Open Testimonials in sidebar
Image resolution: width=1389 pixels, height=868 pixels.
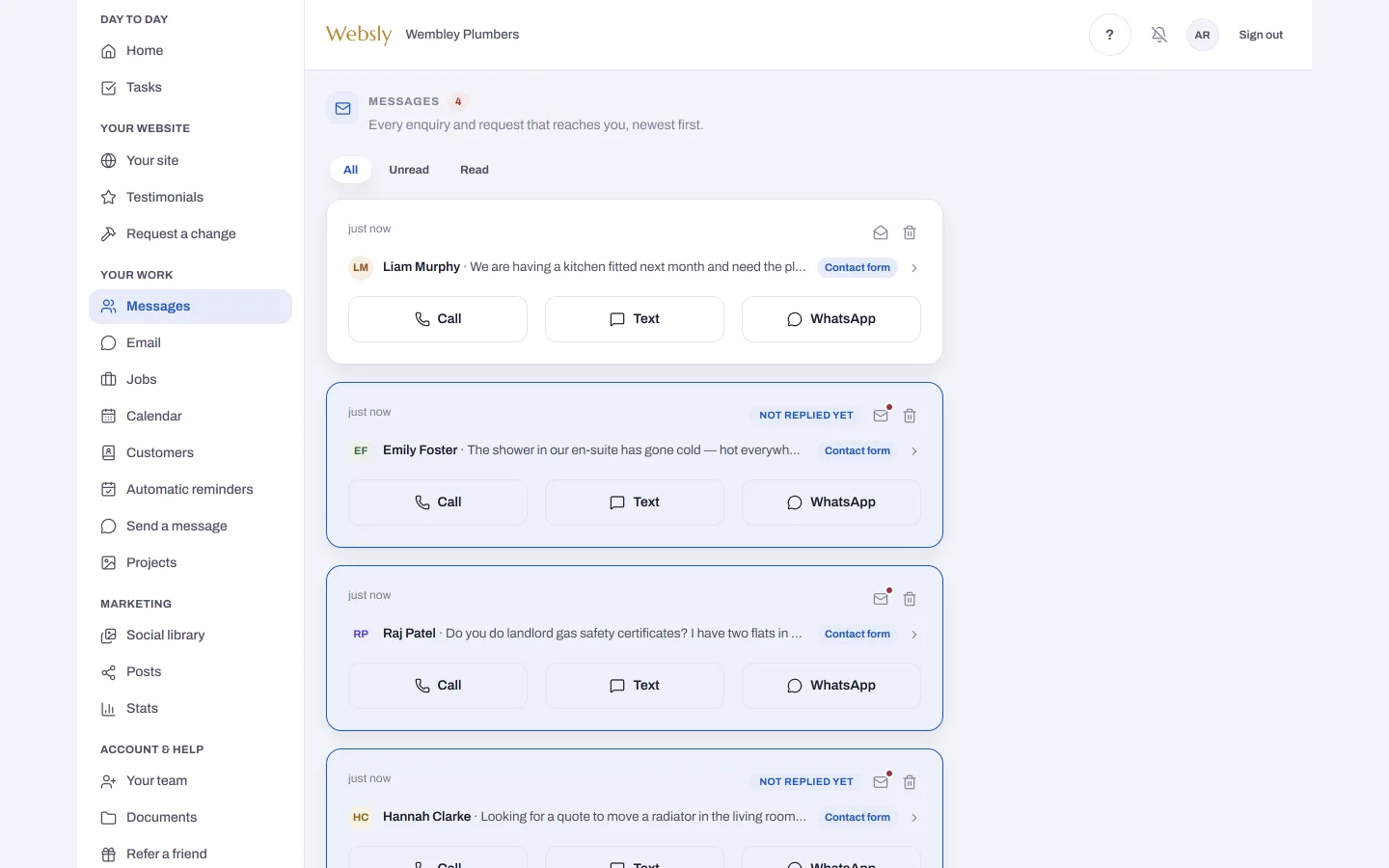pos(190,198)
